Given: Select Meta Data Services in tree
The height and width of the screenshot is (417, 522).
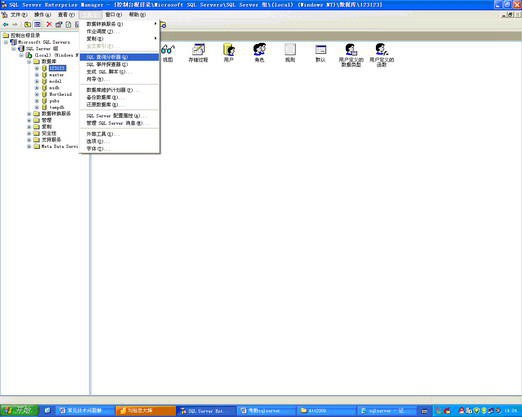Looking at the screenshot, I should pos(59,146).
